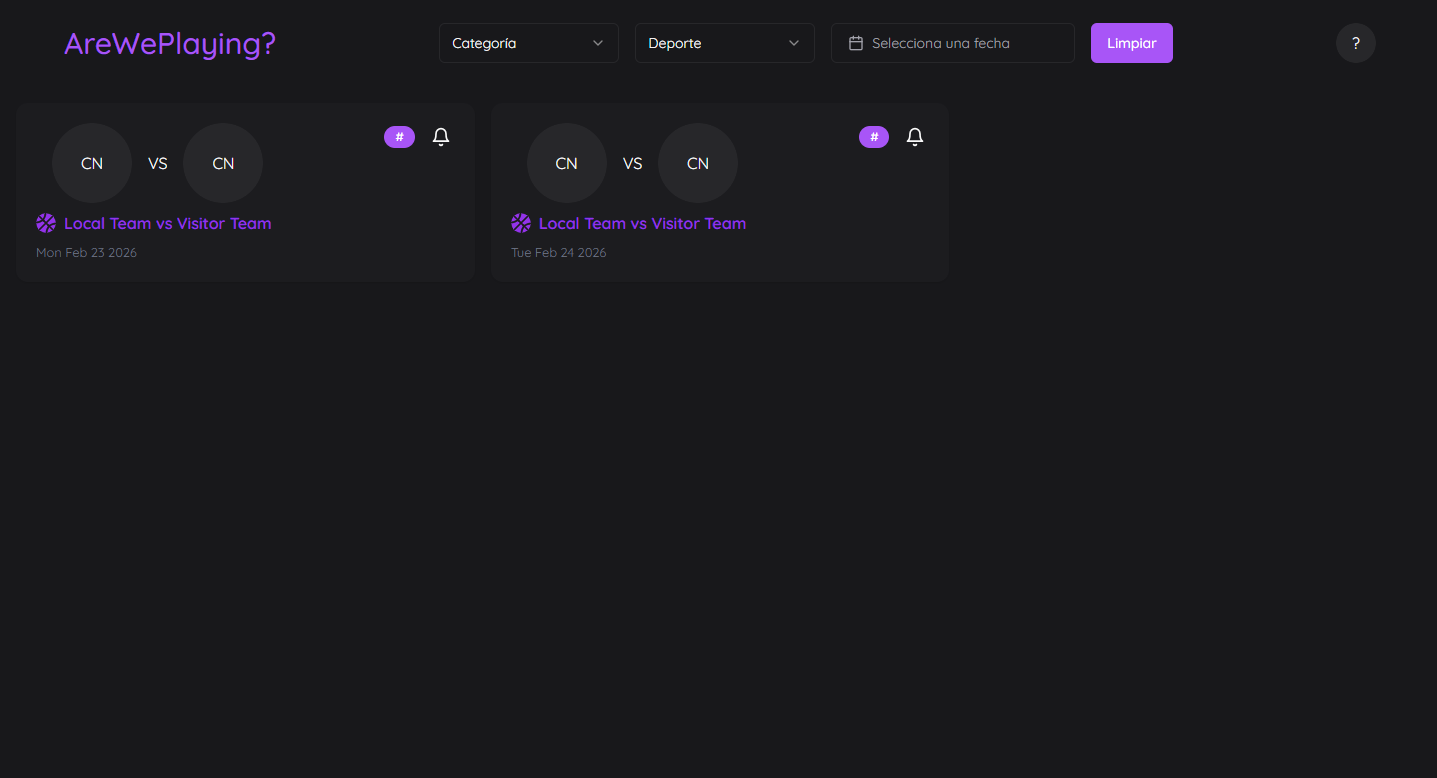Click the basketball icon on the Tue Feb 24 card
This screenshot has height=778, width=1437.
click(521, 223)
